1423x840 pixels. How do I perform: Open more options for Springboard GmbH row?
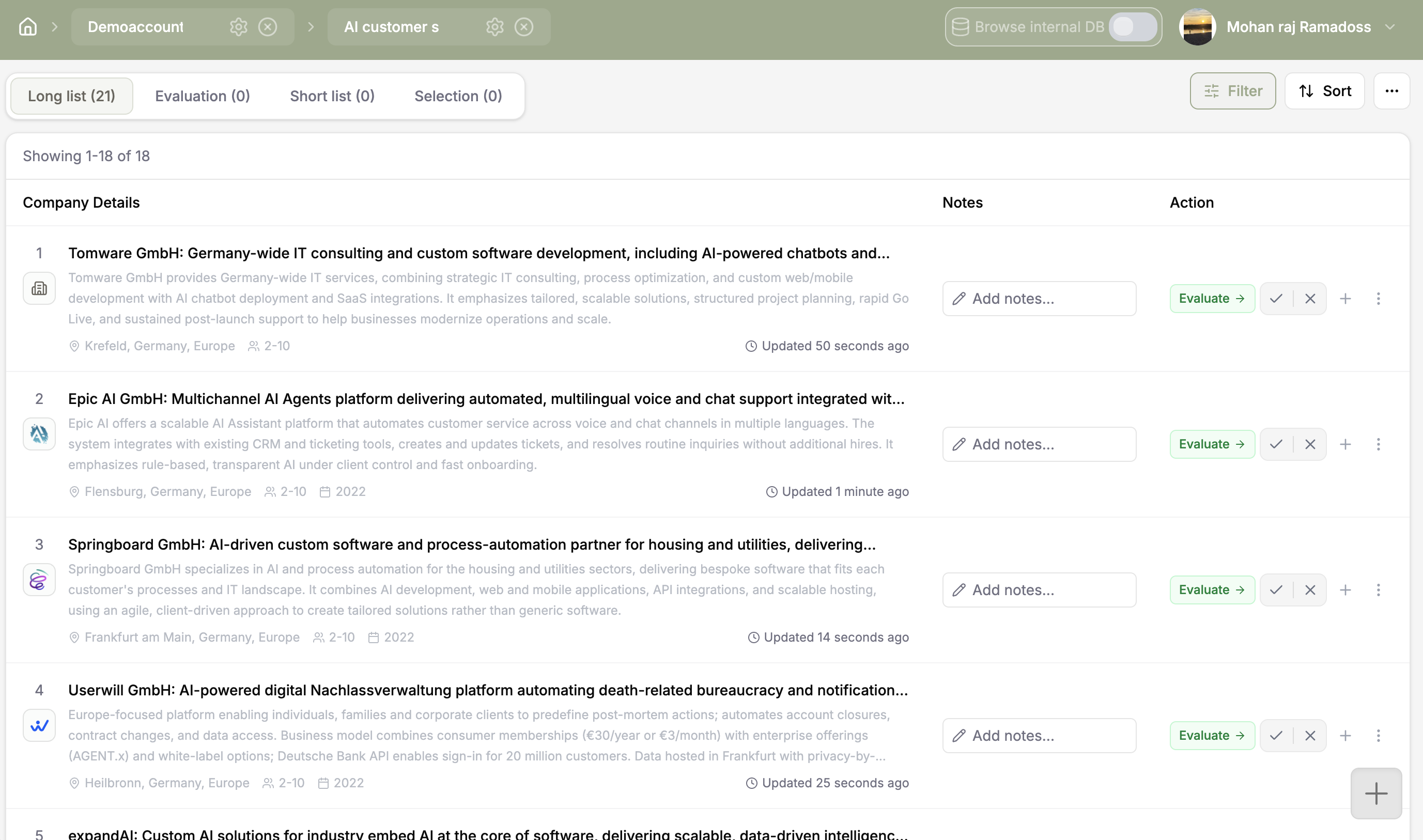[1378, 590]
